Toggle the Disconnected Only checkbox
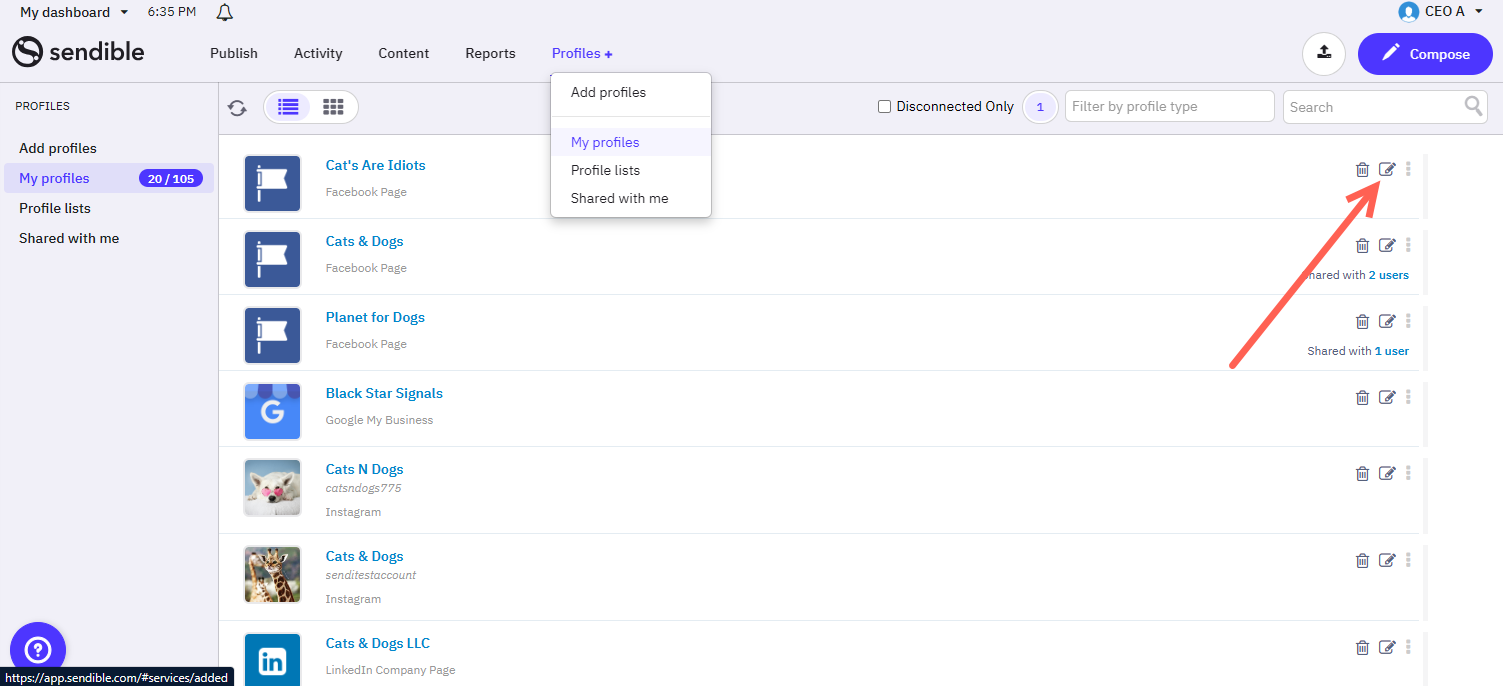Screen dimensions: 1503x686 (884, 107)
